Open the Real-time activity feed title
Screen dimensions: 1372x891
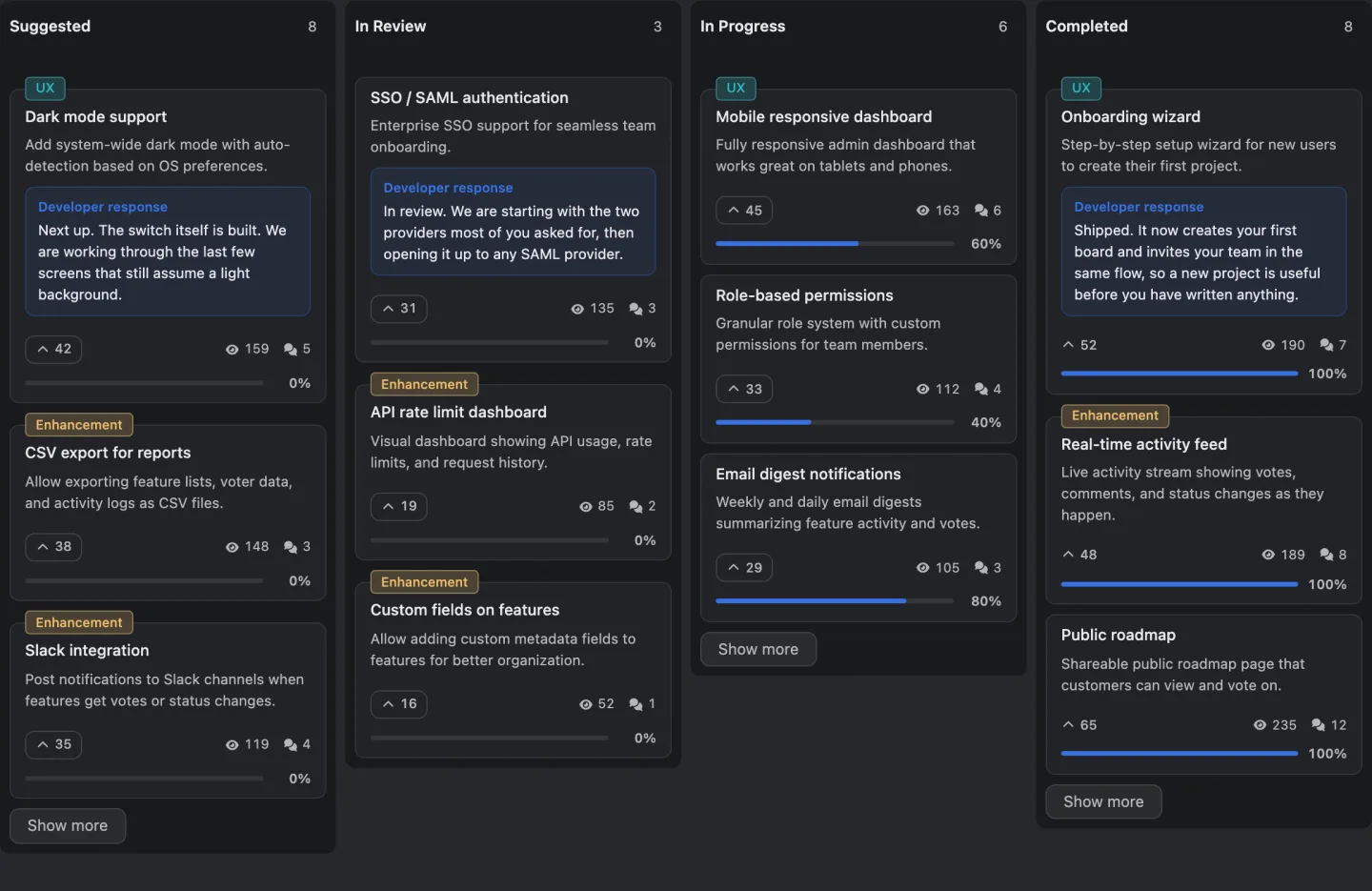1144,444
